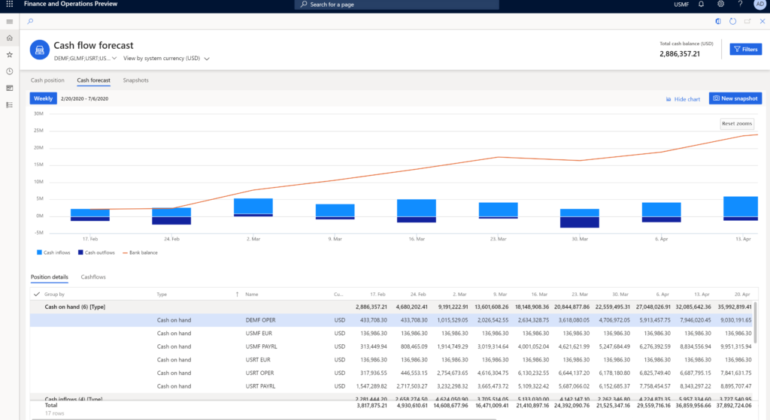Open Workspaces icon in left sidebar
The image size is (770, 420).
[9, 88]
